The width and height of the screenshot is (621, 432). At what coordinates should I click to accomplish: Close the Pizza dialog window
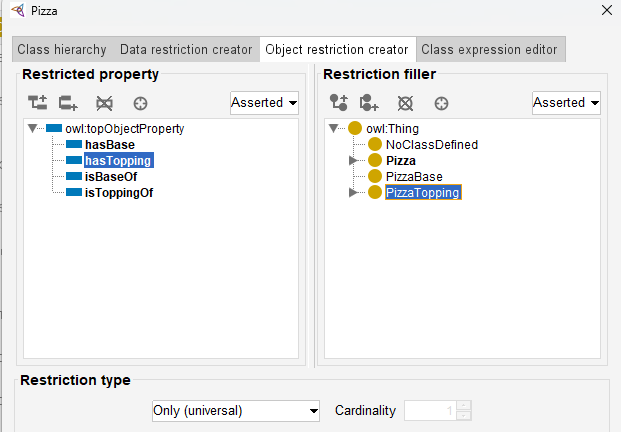tap(607, 10)
